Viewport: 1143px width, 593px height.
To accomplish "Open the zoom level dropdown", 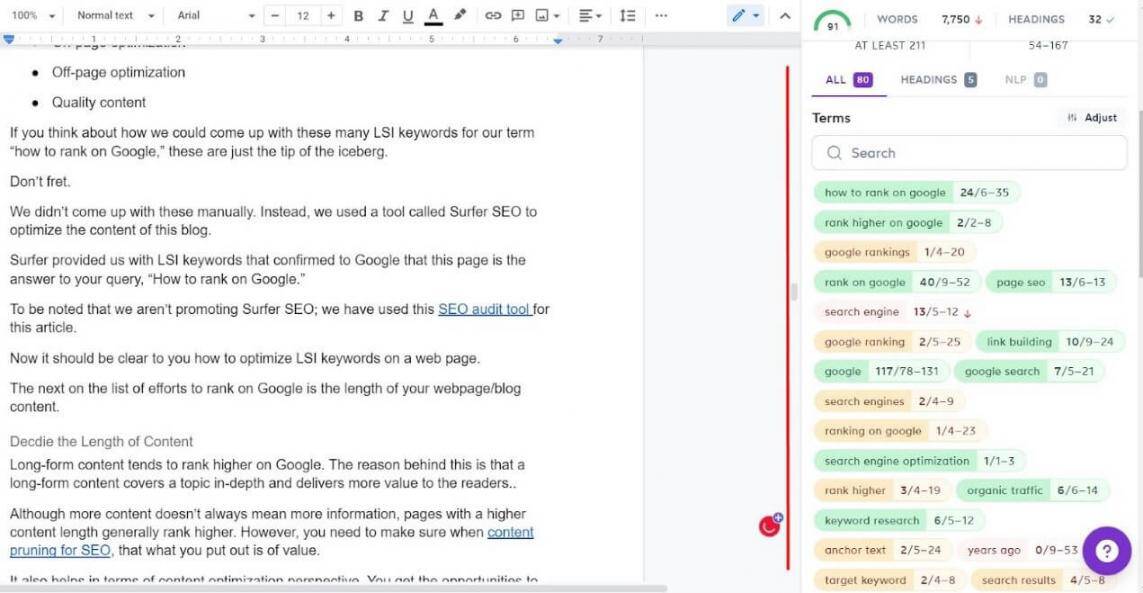I will pos(31,16).
